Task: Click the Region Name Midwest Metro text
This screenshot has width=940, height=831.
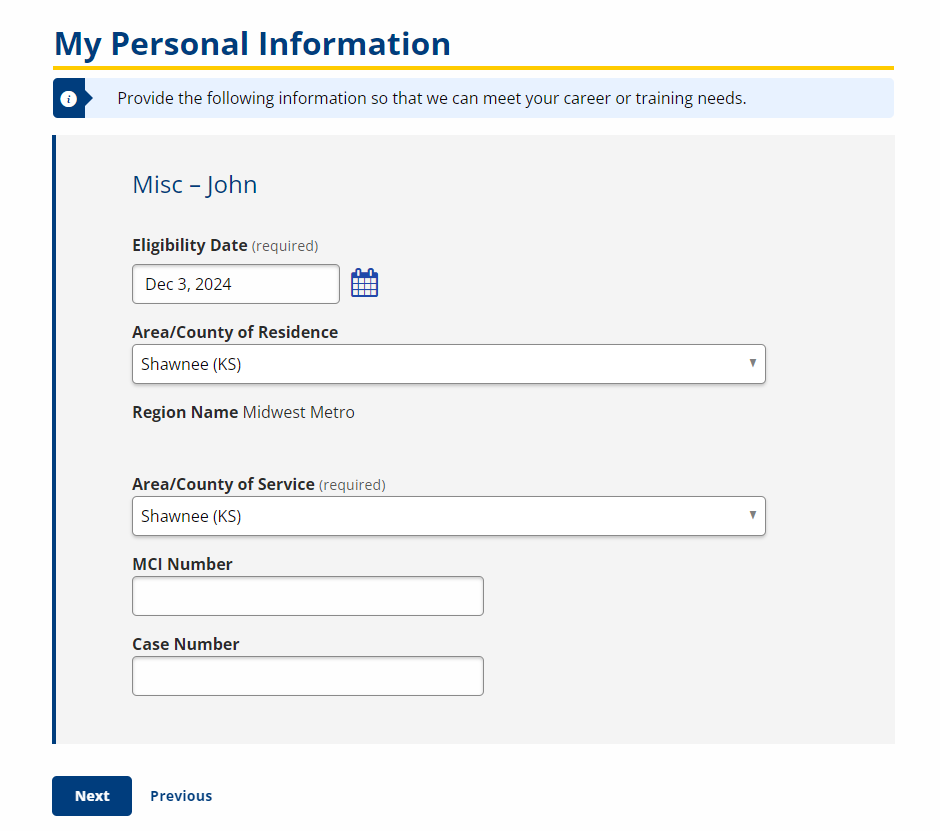Action: [243, 413]
